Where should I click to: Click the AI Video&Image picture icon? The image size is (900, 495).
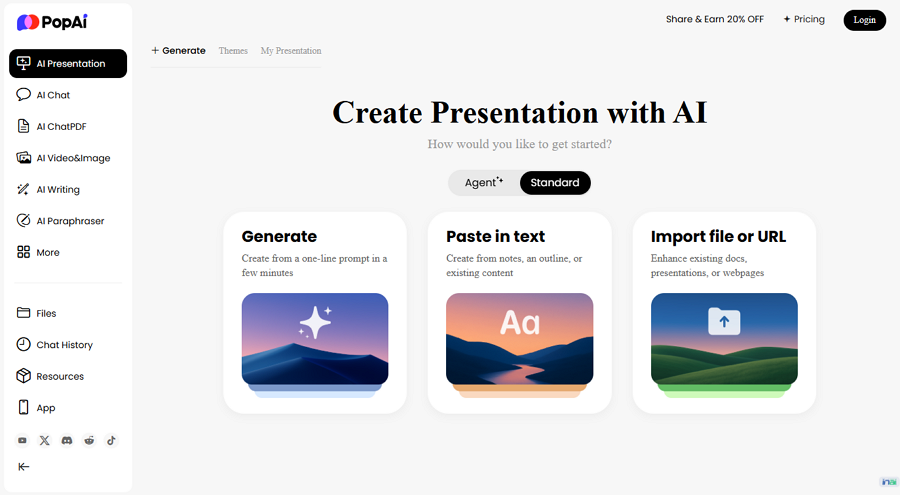(24, 157)
